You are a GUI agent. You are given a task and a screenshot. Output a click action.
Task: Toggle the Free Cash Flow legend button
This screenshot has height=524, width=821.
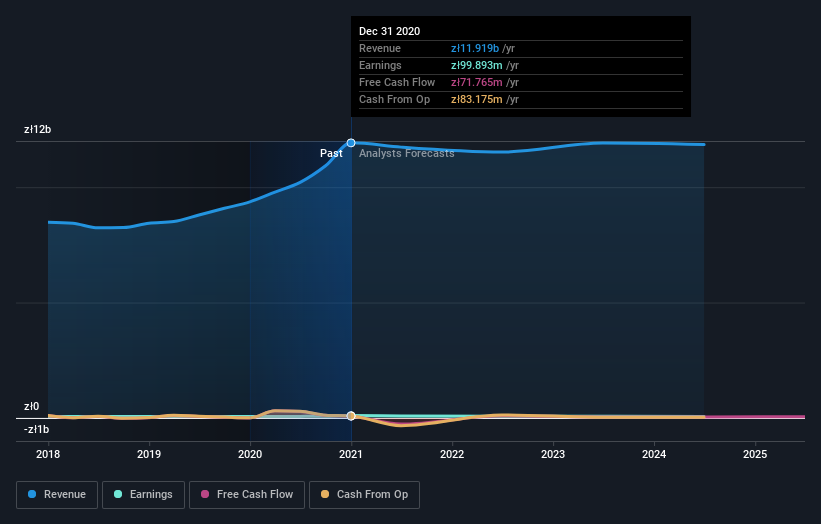(x=247, y=495)
